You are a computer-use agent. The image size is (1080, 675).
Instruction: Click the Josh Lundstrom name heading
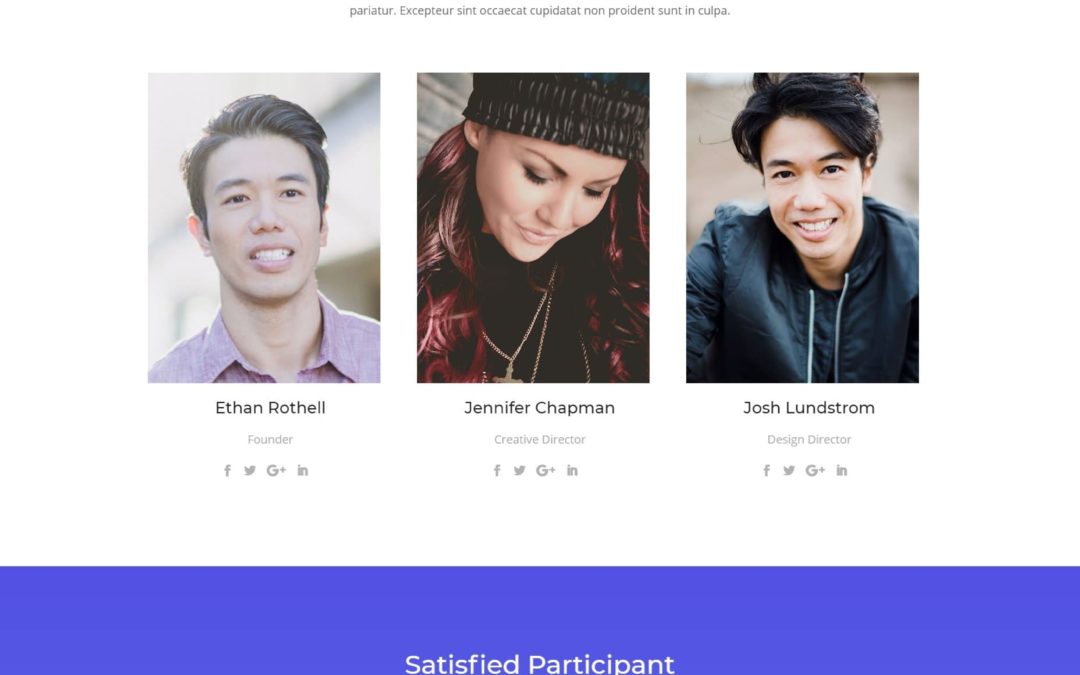coord(809,408)
